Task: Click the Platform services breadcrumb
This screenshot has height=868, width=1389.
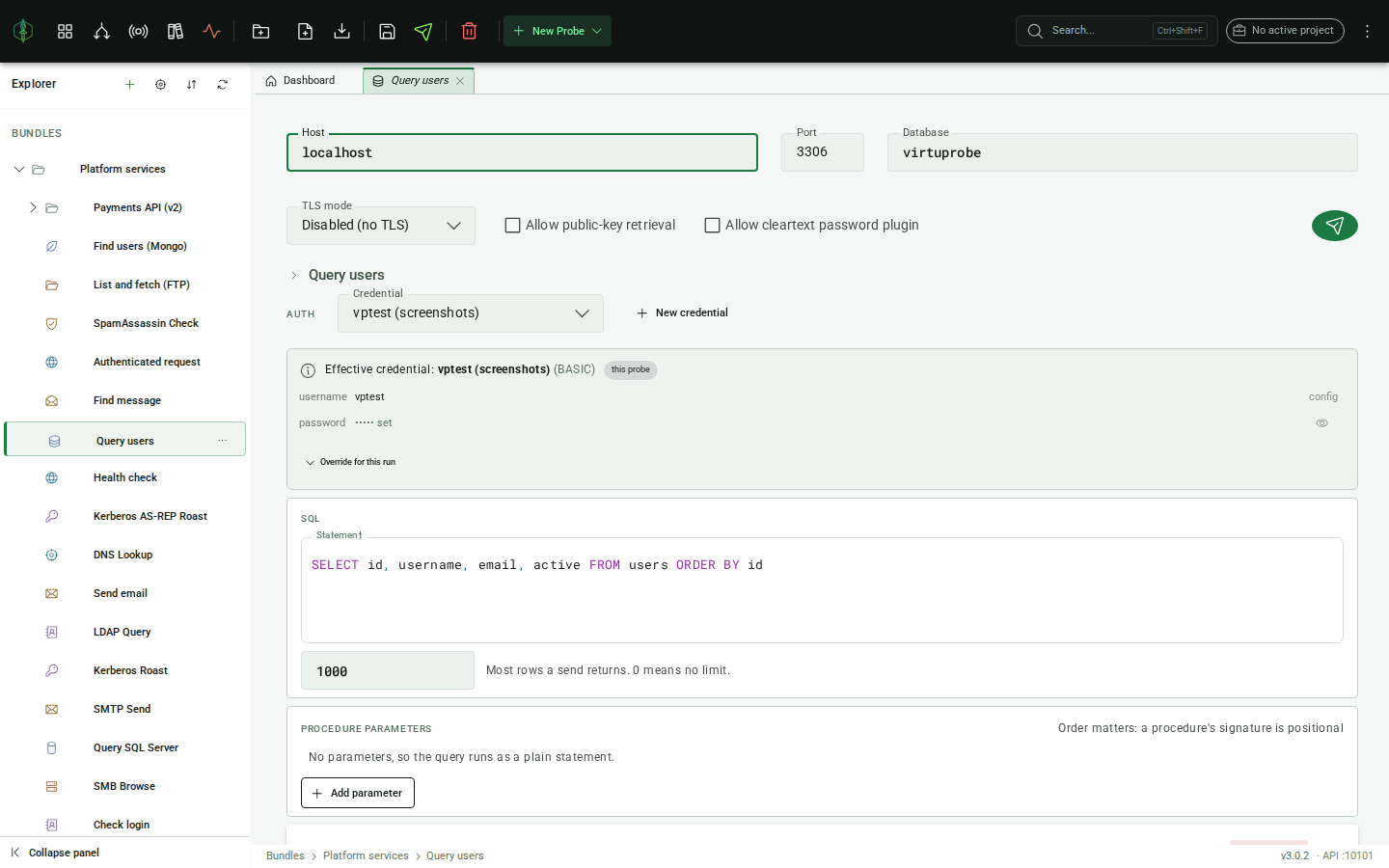Action: (366, 855)
